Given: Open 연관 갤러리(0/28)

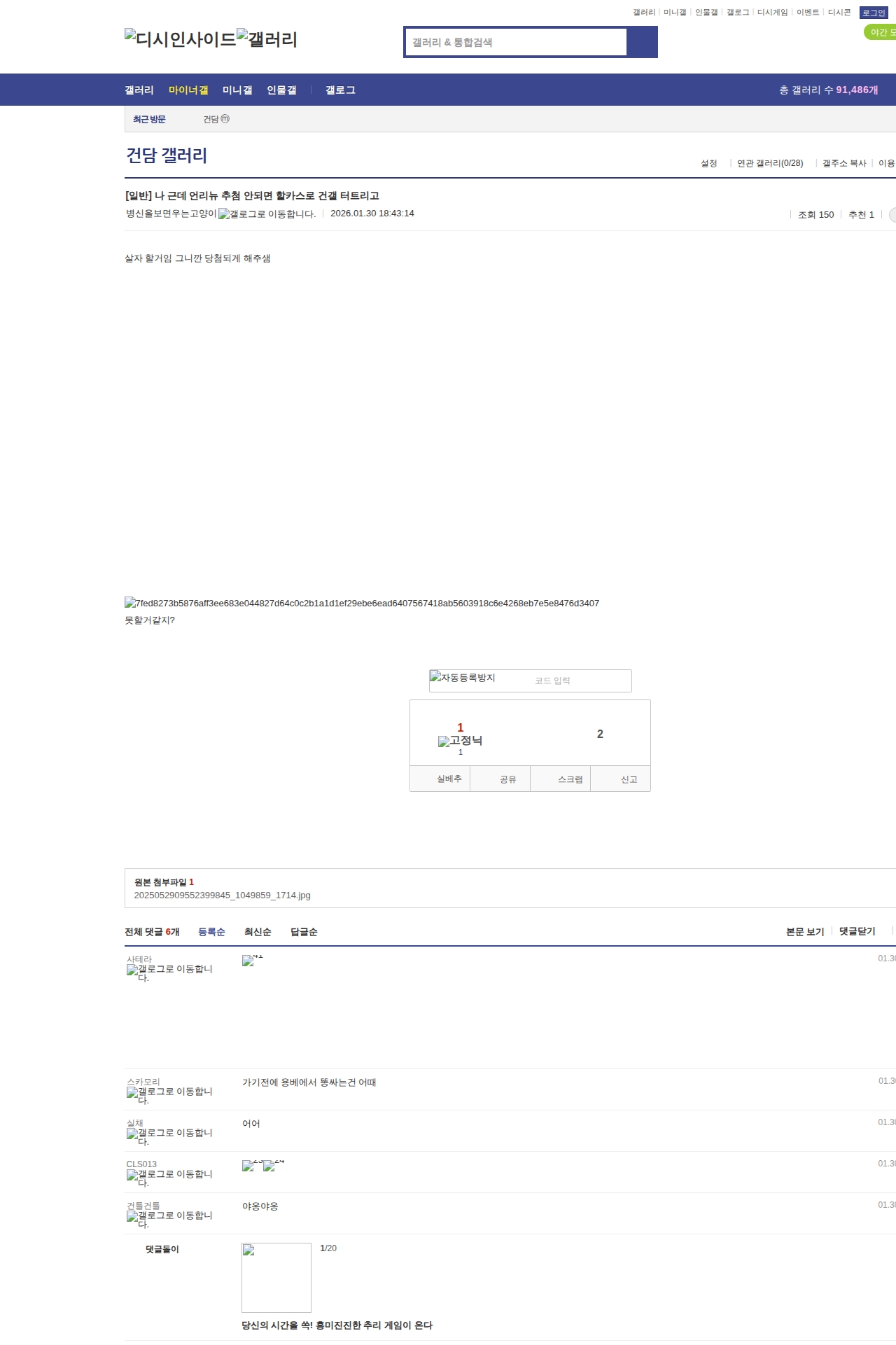Looking at the screenshot, I should (770, 163).
